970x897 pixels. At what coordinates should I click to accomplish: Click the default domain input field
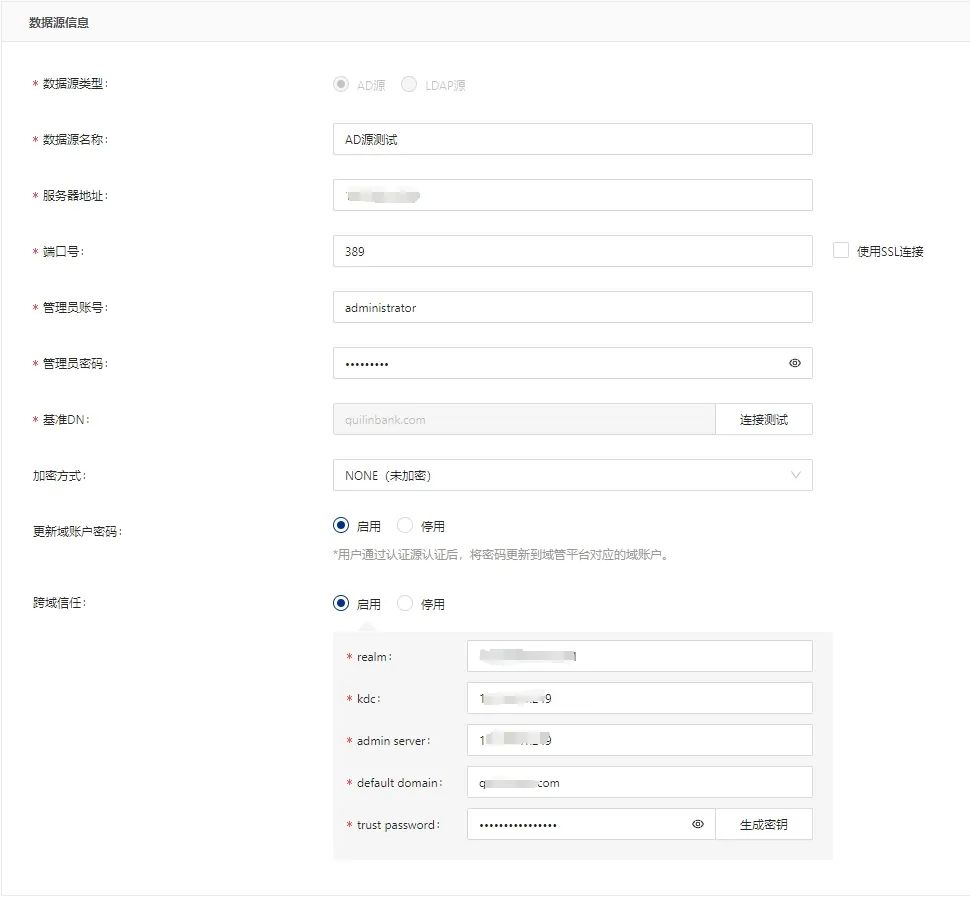(x=640, y=782)
